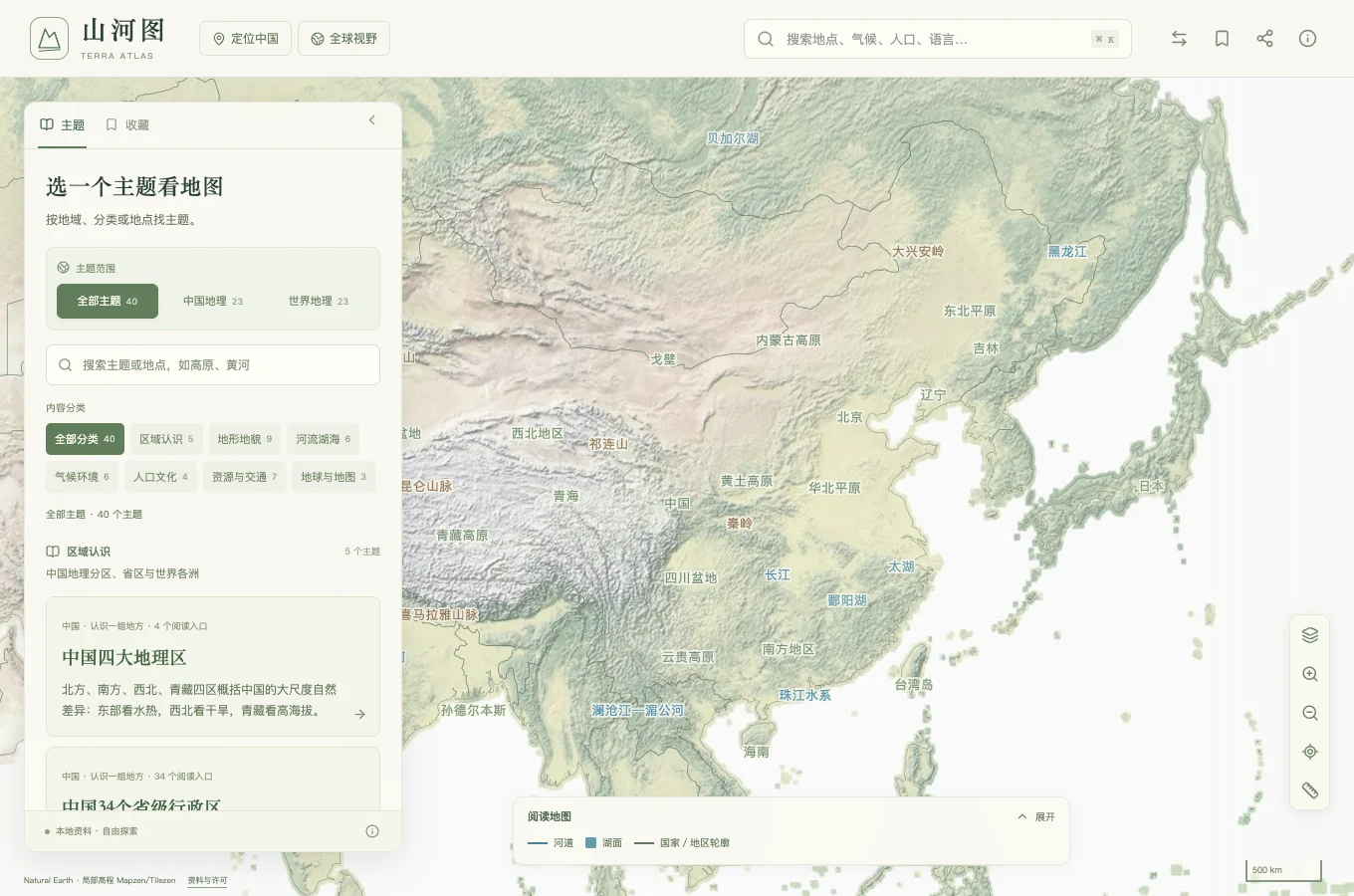The width and height of the screenshot is (1354, 896).
Task: Filter by 全部分类 category chip
Action: coord(85,439)
